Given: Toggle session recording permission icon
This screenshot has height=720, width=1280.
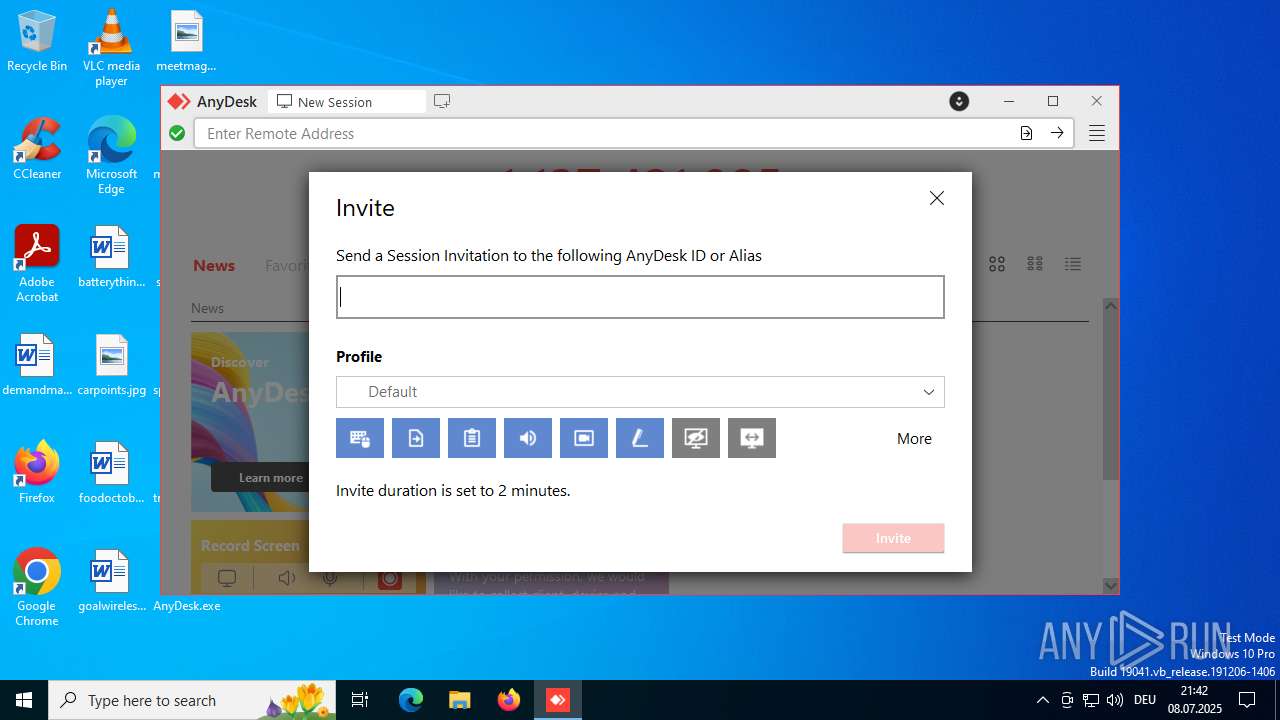Looking at the screenshot, I should click(584, 438).
